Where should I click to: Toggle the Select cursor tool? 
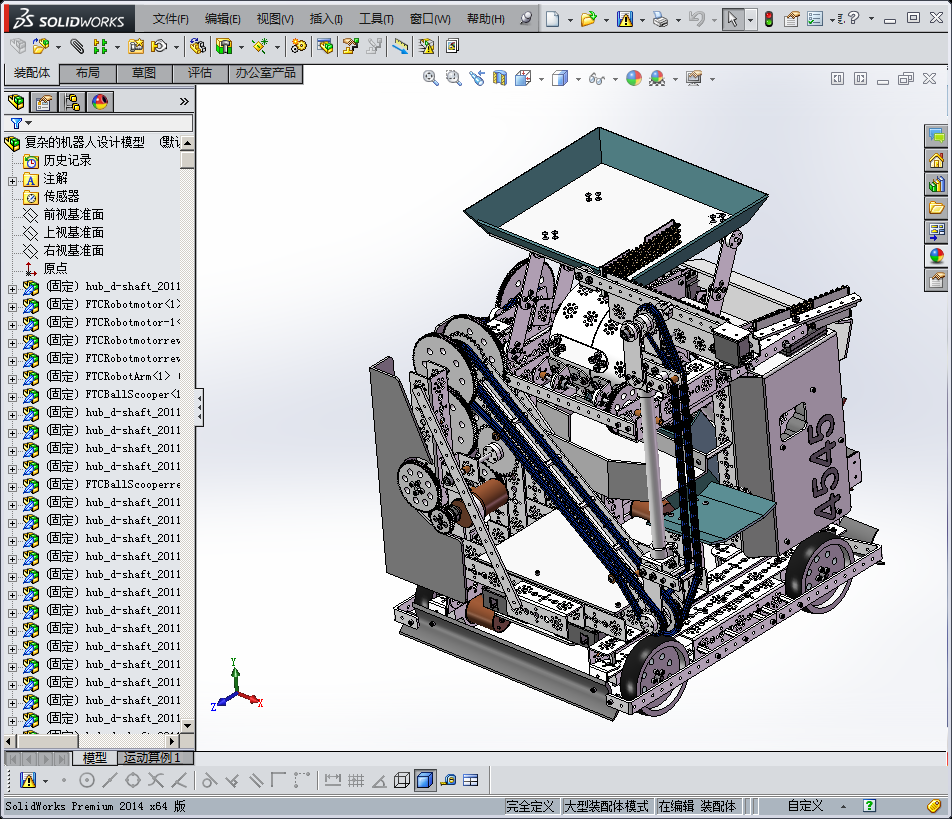732,19
